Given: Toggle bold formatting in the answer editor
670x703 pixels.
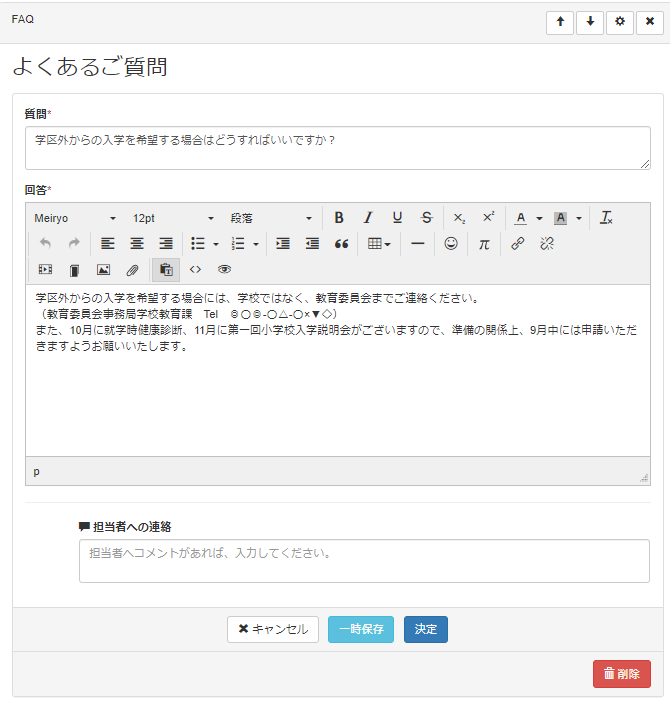Looking at the screenshot, I should 339,218.
